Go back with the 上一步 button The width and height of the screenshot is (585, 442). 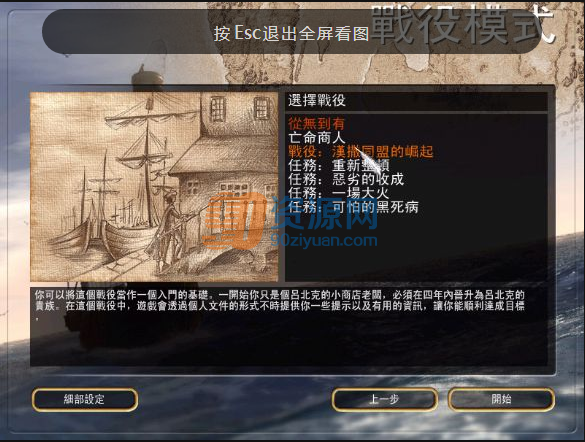[384, 399]
